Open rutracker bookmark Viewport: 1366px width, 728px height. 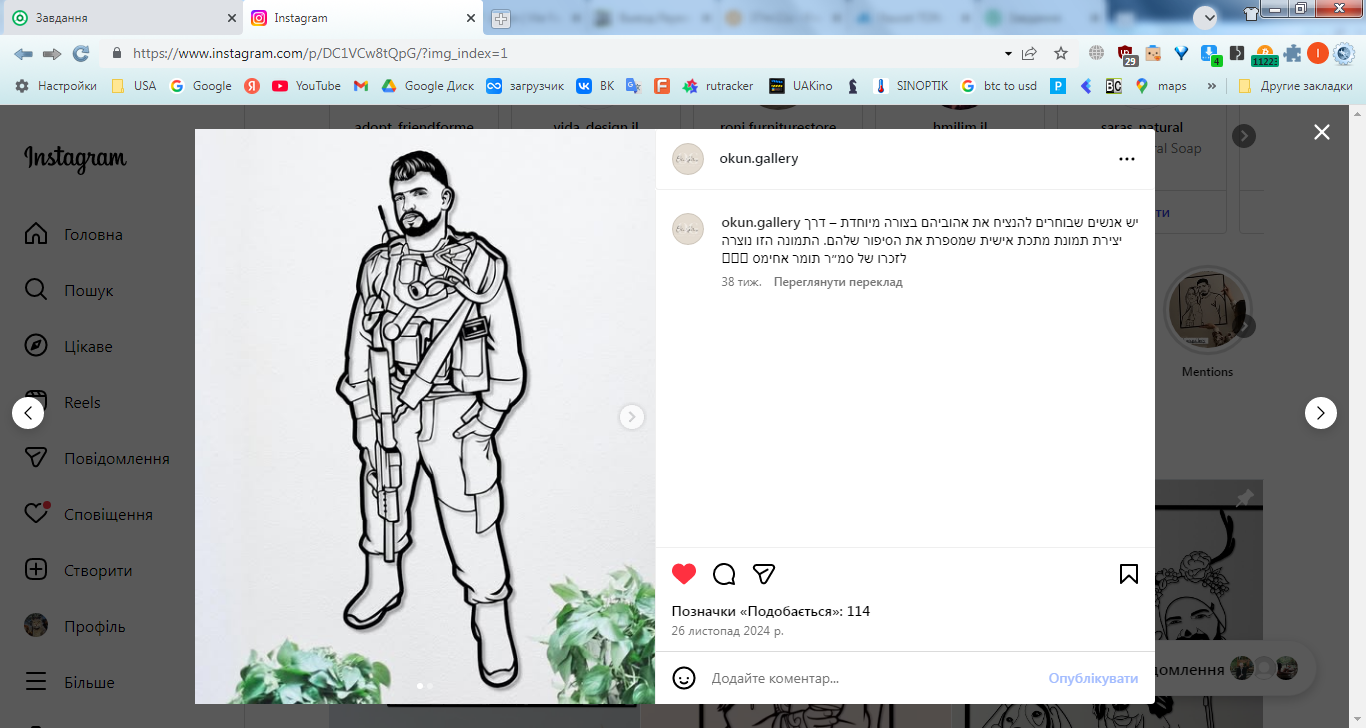point(717,86)
